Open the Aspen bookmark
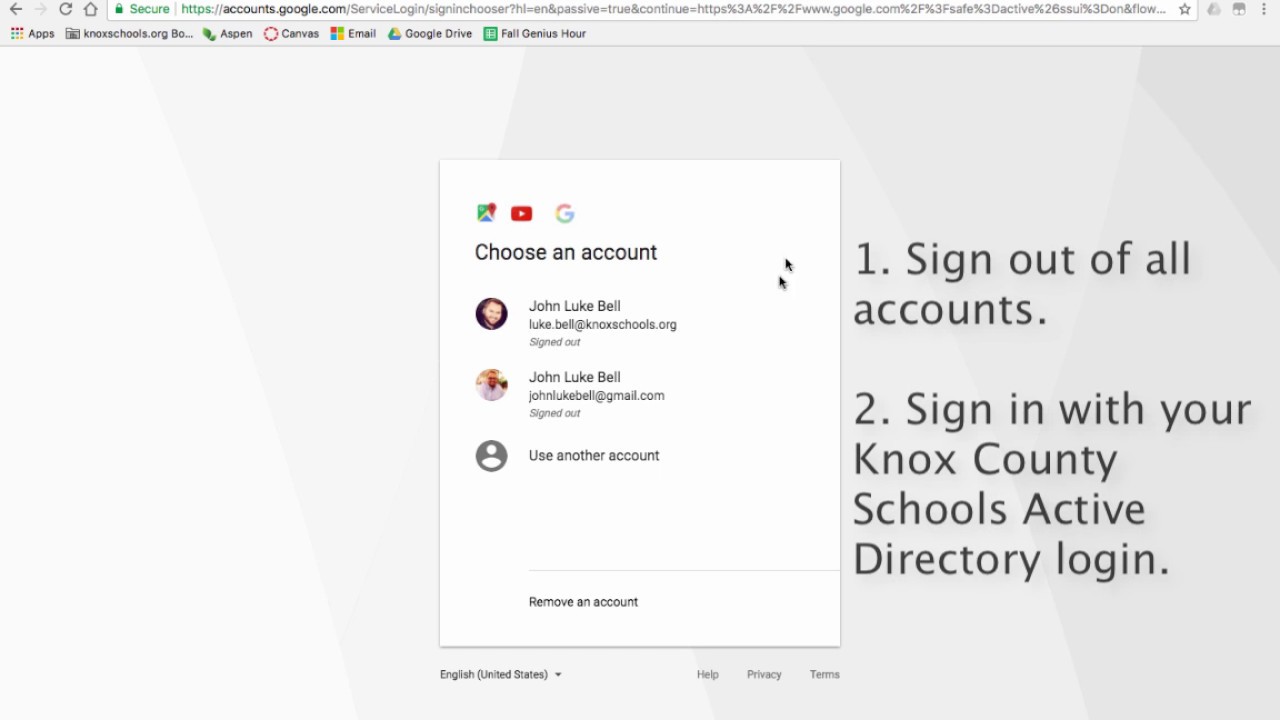Screen dimensions: 1280x720 [x=227, y=33]
